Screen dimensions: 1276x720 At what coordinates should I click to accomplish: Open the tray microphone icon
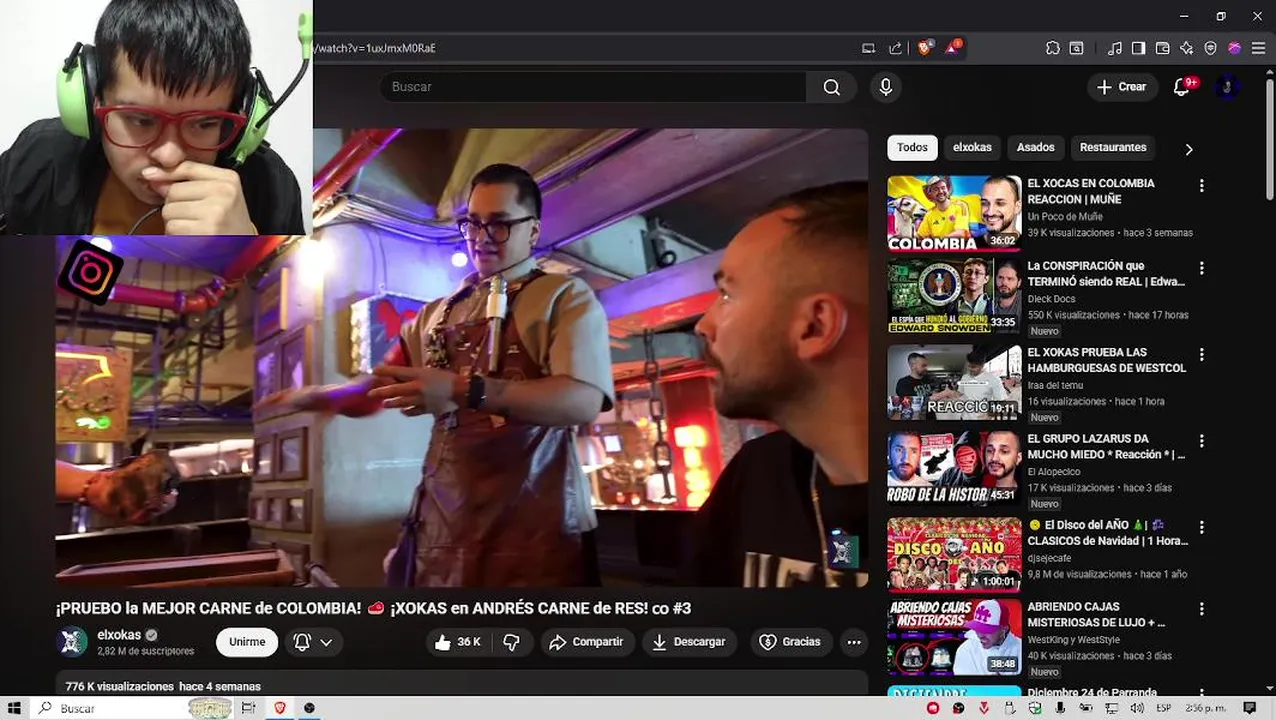click(x=1060, y=708)
